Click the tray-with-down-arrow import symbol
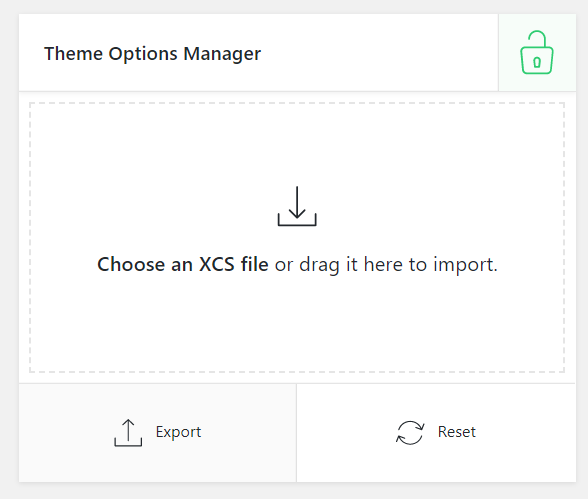This screenshot has height=499, width=588. [x=297, y=206]
